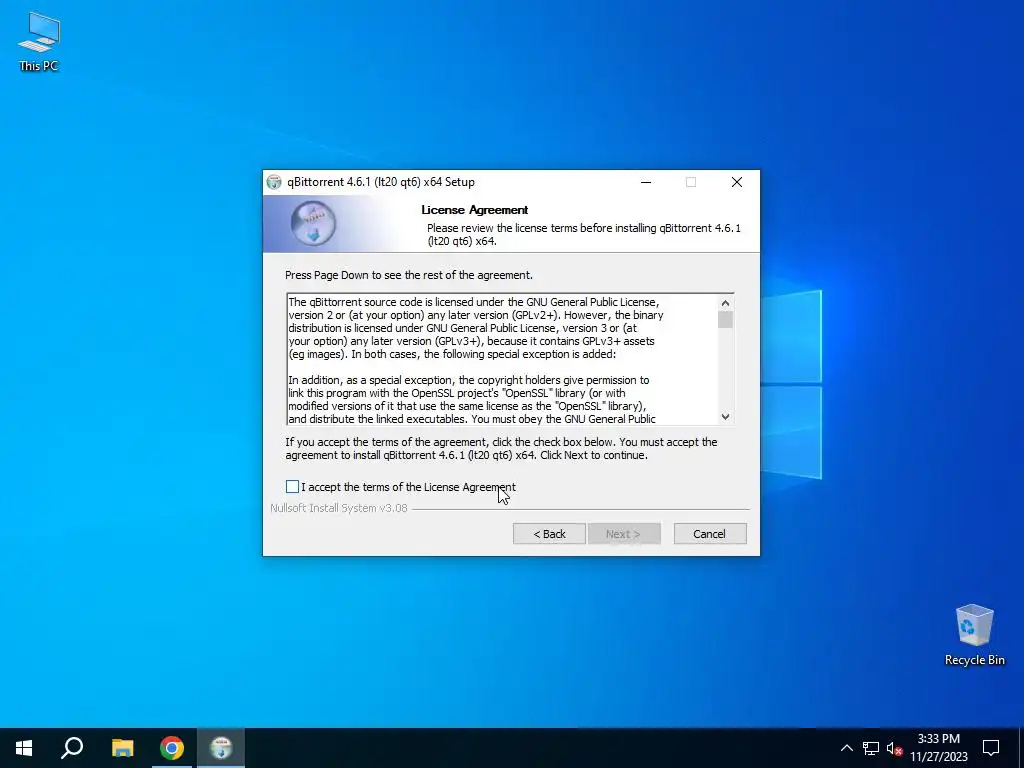The height and width of the screenshot is (768, 1024).
Task: Click qBittorrent icon in setup title bar
Action: (x=274, y=182)
